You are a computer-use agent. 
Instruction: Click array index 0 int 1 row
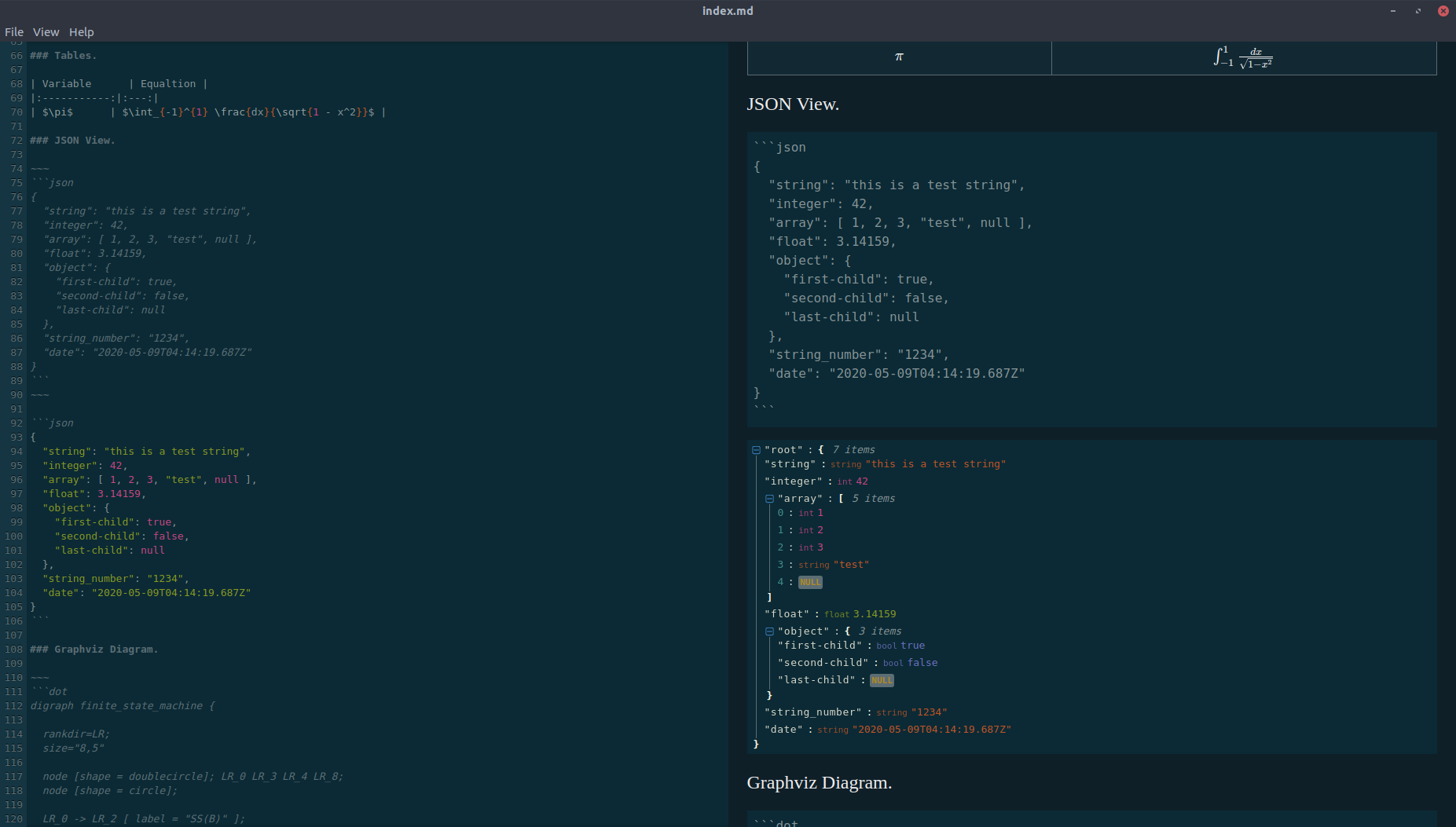800,513
